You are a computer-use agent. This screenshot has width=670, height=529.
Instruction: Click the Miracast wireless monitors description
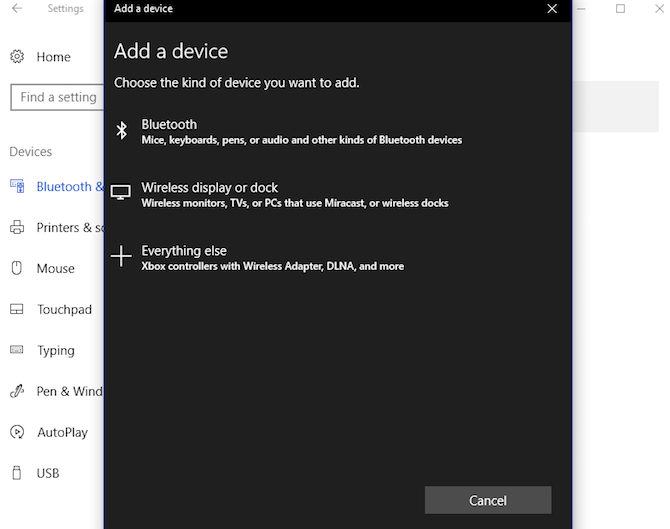(295, 203)
